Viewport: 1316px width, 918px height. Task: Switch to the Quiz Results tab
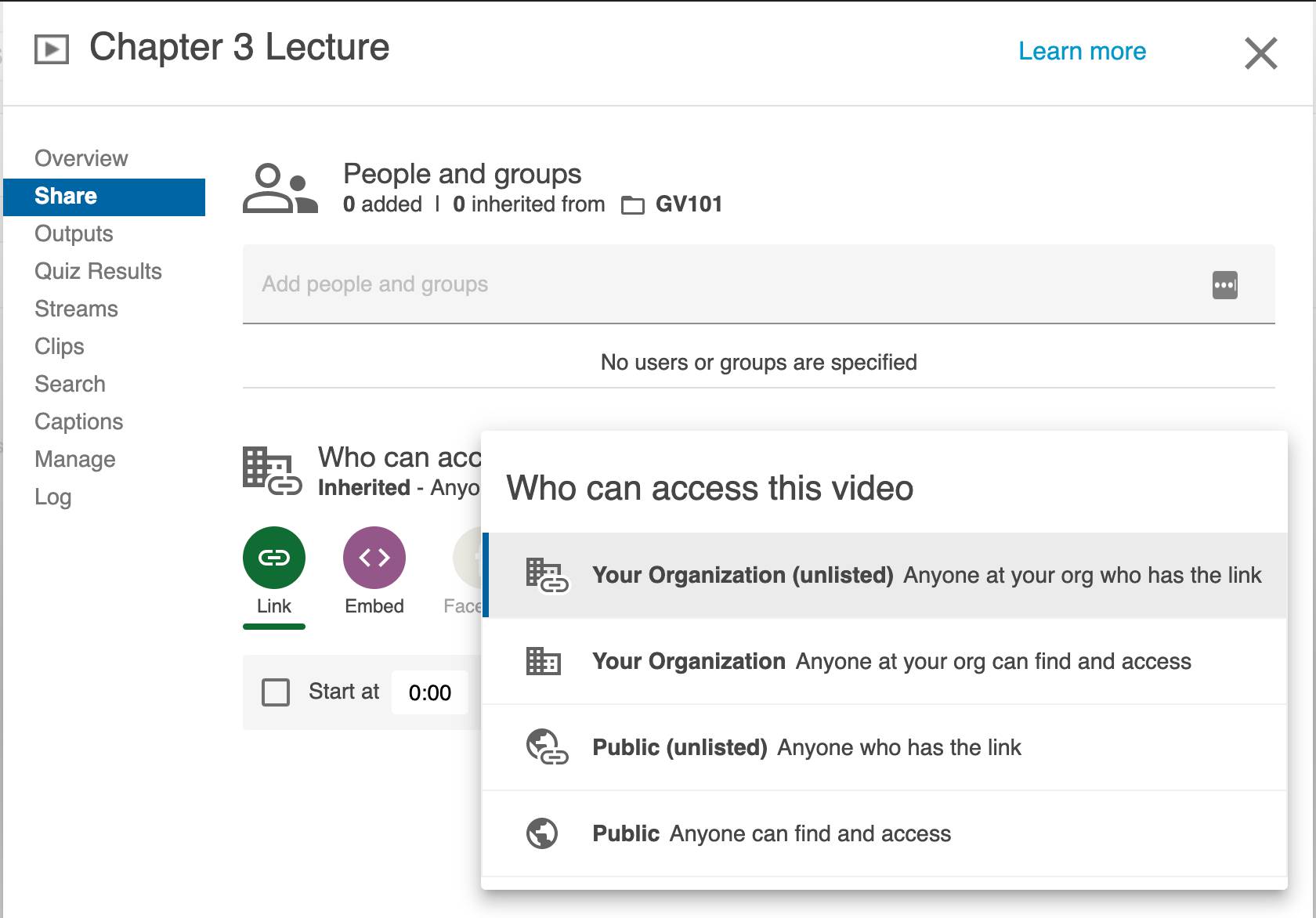tap(98, 271)
